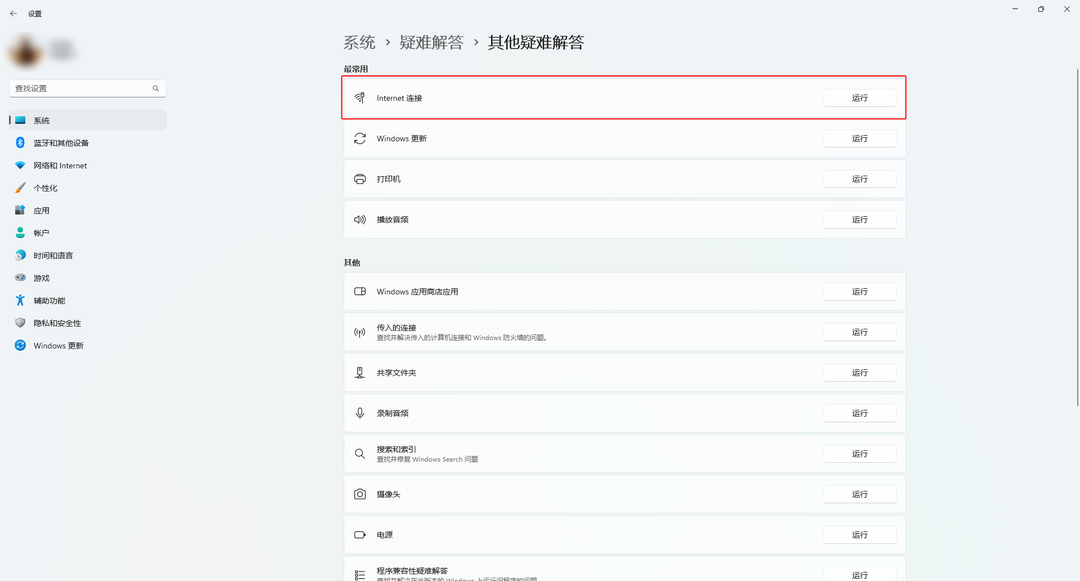The image size is (1080, 581).
Task: Click the 查找并修复 Windows Search 问题 description
Action: point(427,459)
